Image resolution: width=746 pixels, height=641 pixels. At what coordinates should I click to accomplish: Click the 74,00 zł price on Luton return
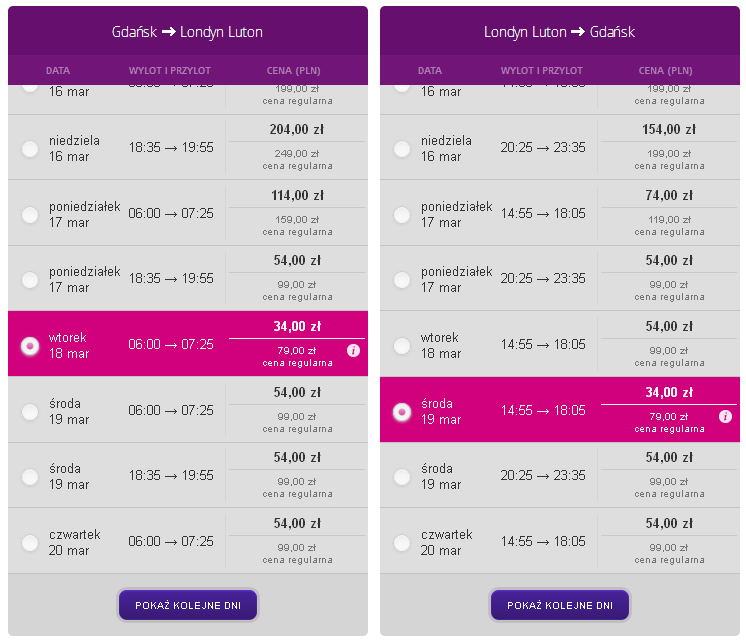669,196
